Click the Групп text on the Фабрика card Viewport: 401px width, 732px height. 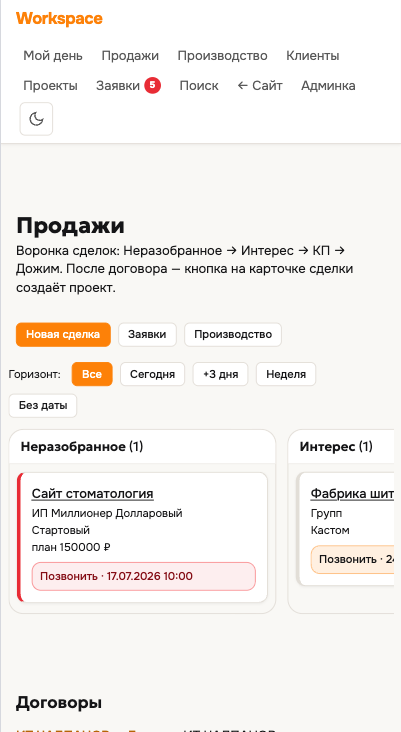click(326, 514)
